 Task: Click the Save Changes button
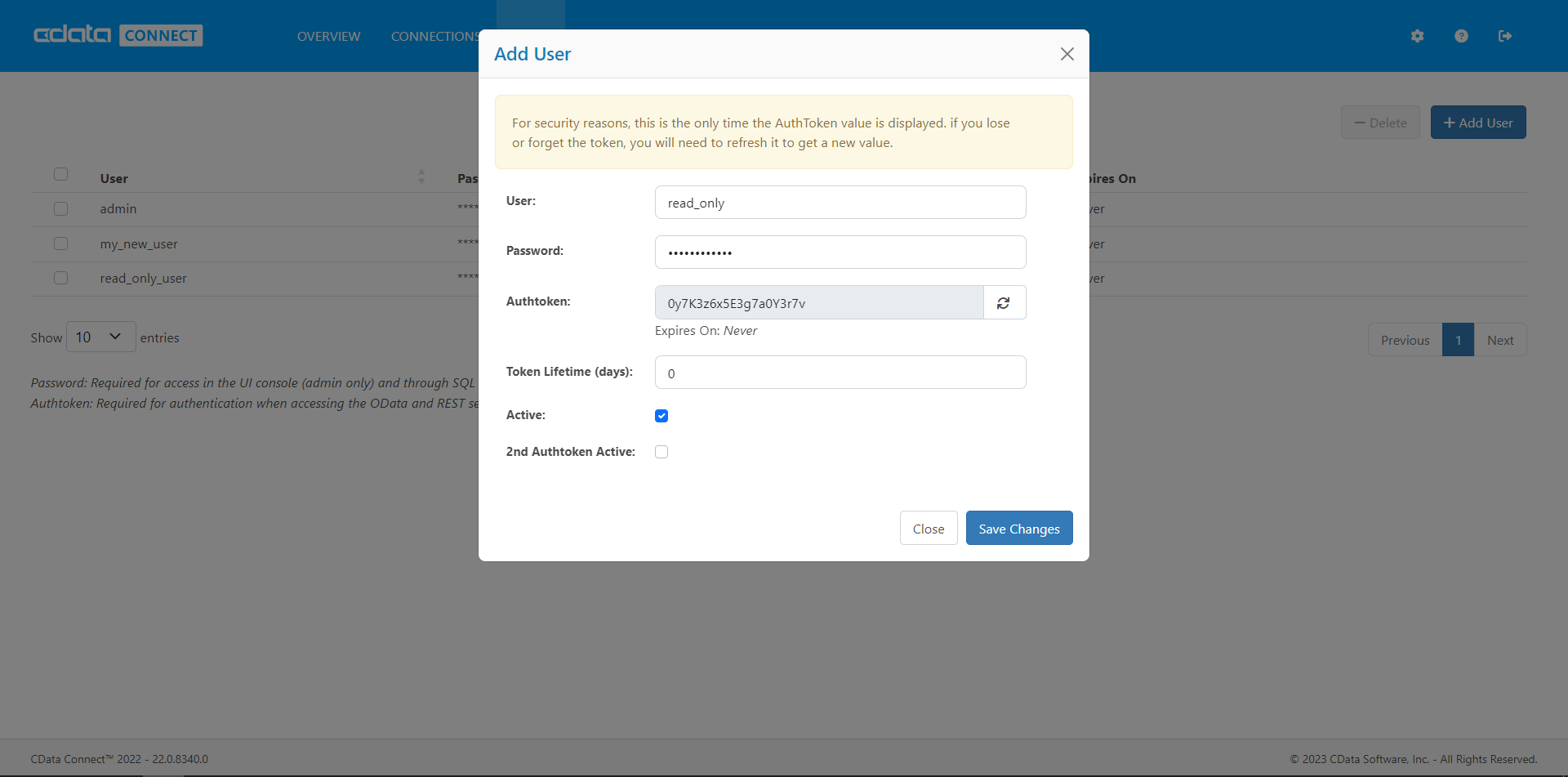[x=1018, y=528]
